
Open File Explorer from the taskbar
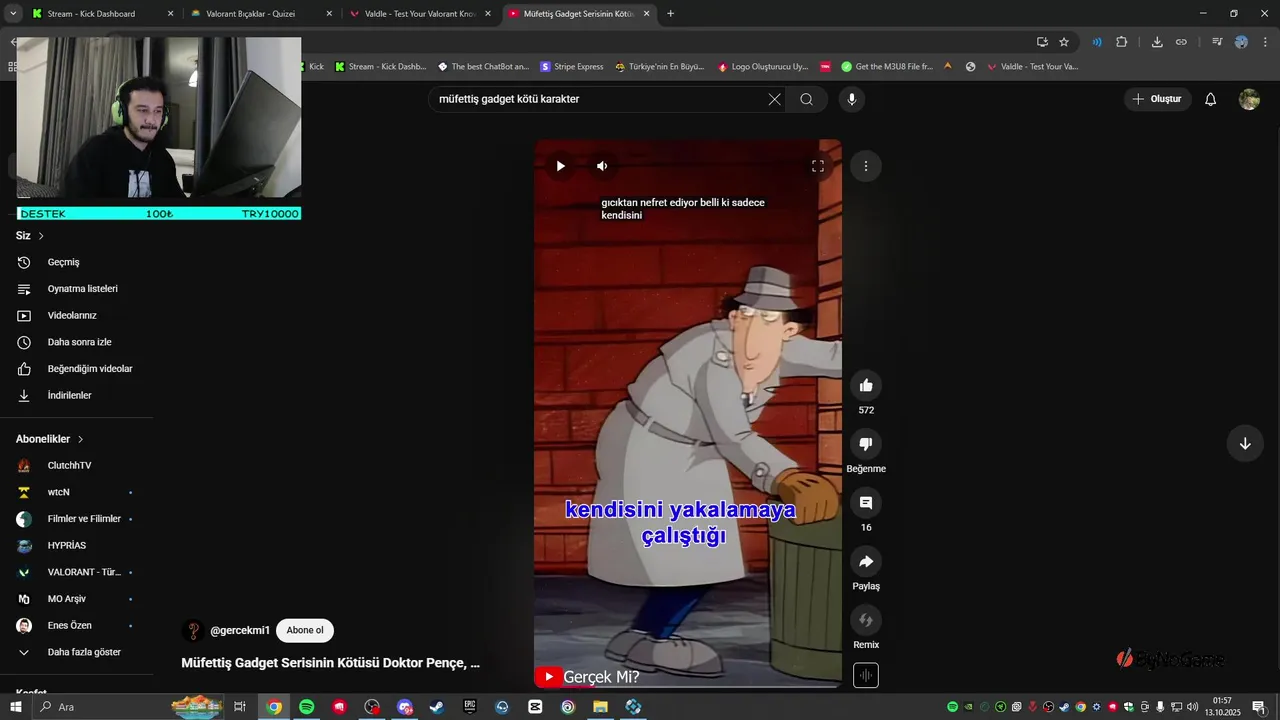pyautogui.click(x=600, y=707)
